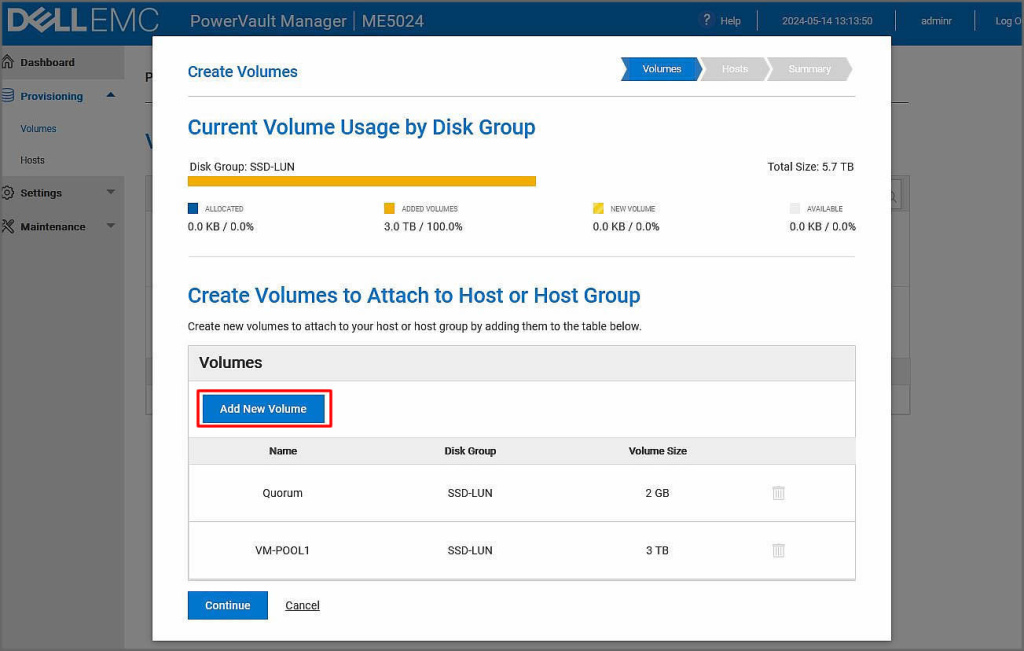Open the Help question mark icon

[706, 20]
